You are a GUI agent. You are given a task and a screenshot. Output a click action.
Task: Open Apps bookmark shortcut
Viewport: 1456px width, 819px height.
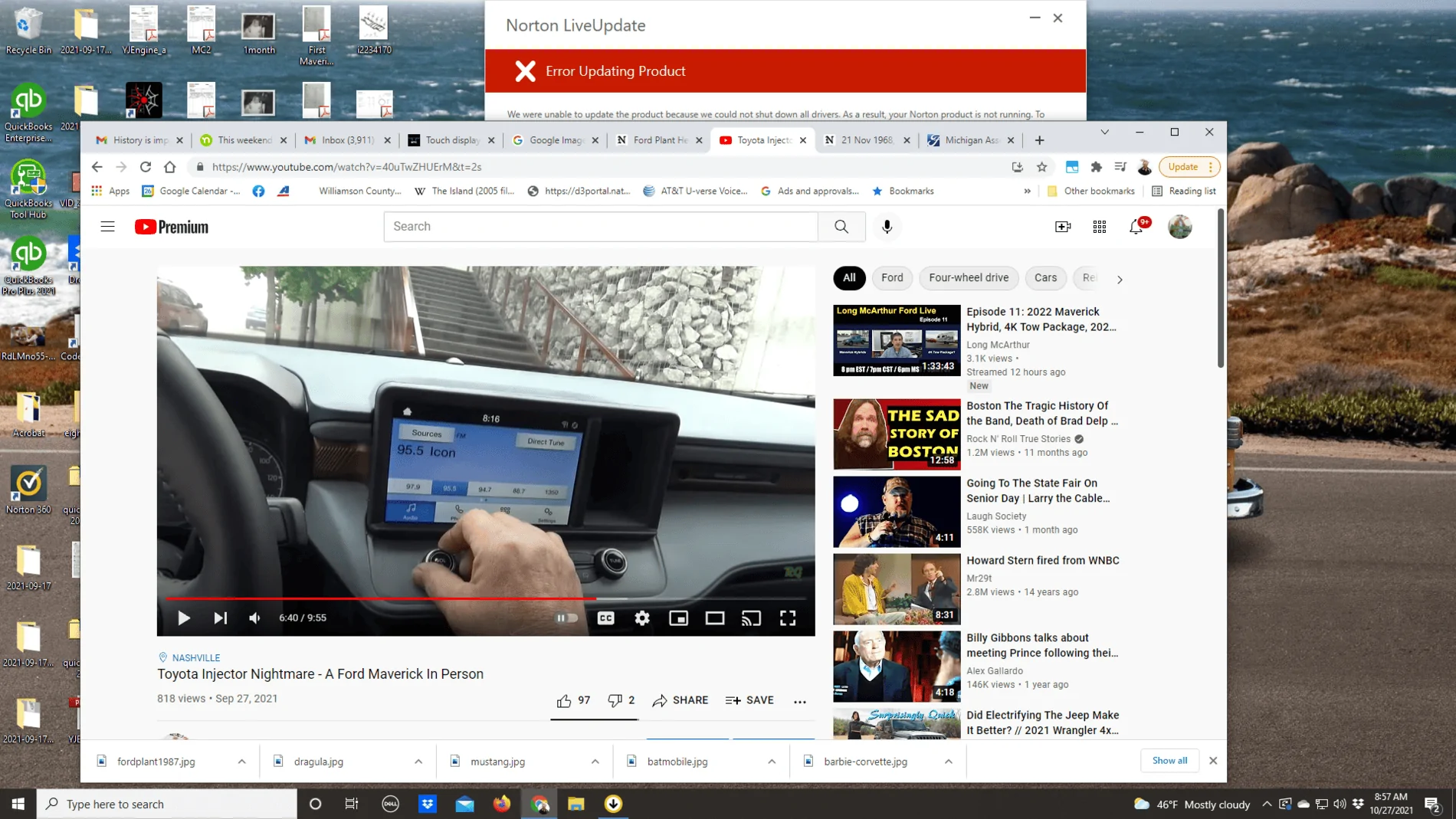(x=111, y=192)
